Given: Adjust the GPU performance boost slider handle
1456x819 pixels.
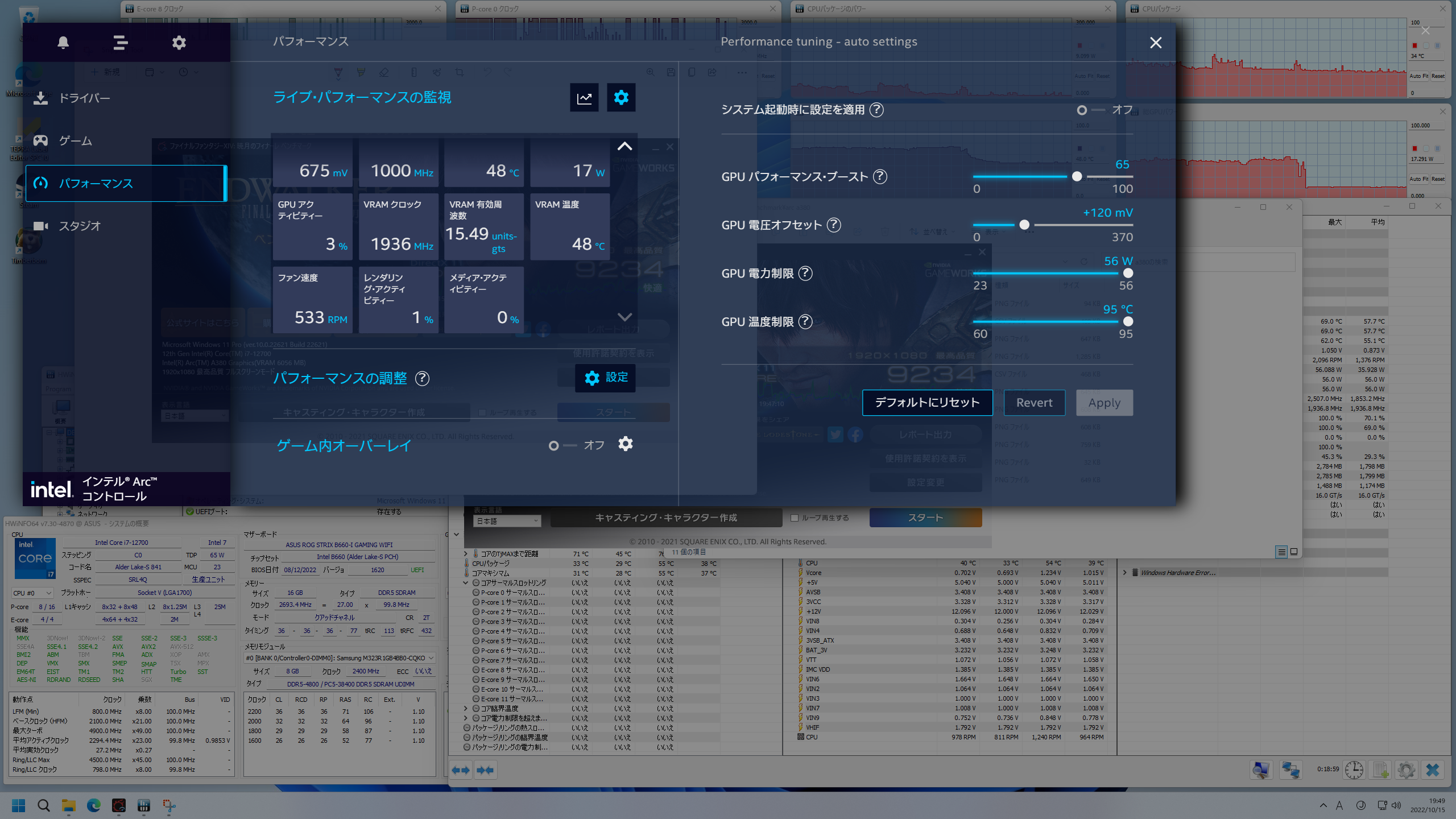Looking at the screenshot, I should coord(1077,176).
